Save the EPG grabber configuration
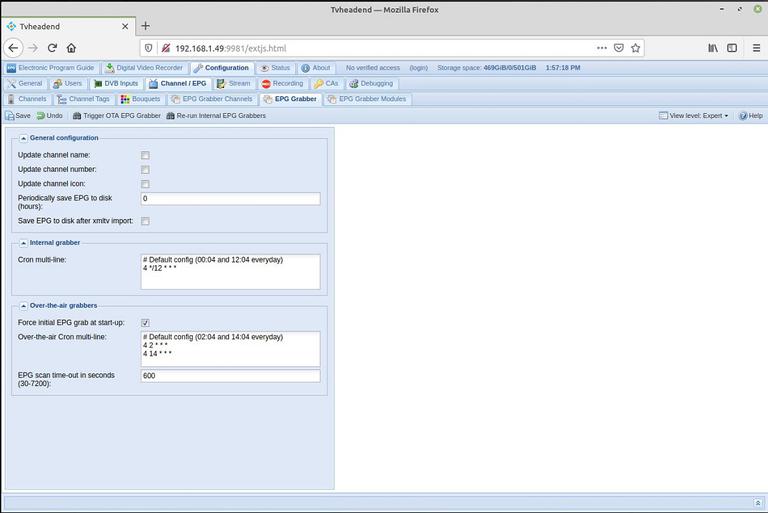The width and height of the screenshot is (768, 513). (x=18, y=116)
